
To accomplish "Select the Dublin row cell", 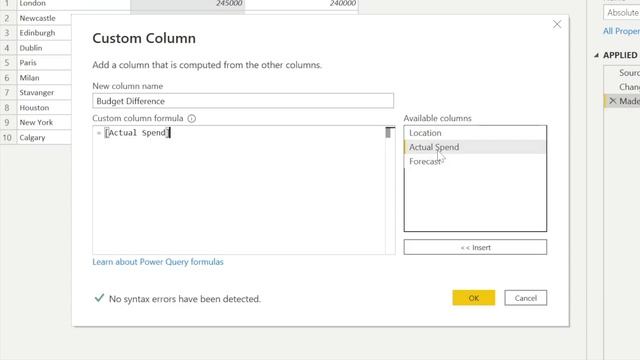I will point(43,48).
